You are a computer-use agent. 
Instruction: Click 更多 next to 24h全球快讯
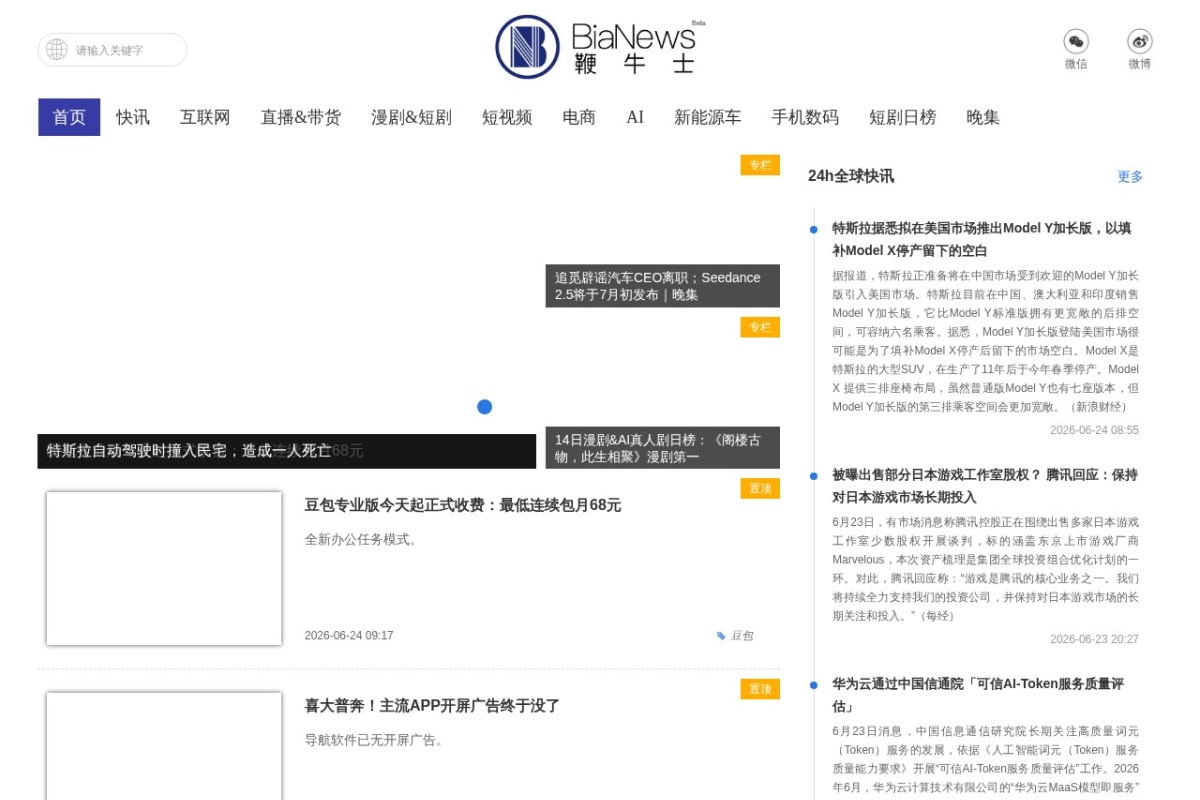tap(1130, 176)
